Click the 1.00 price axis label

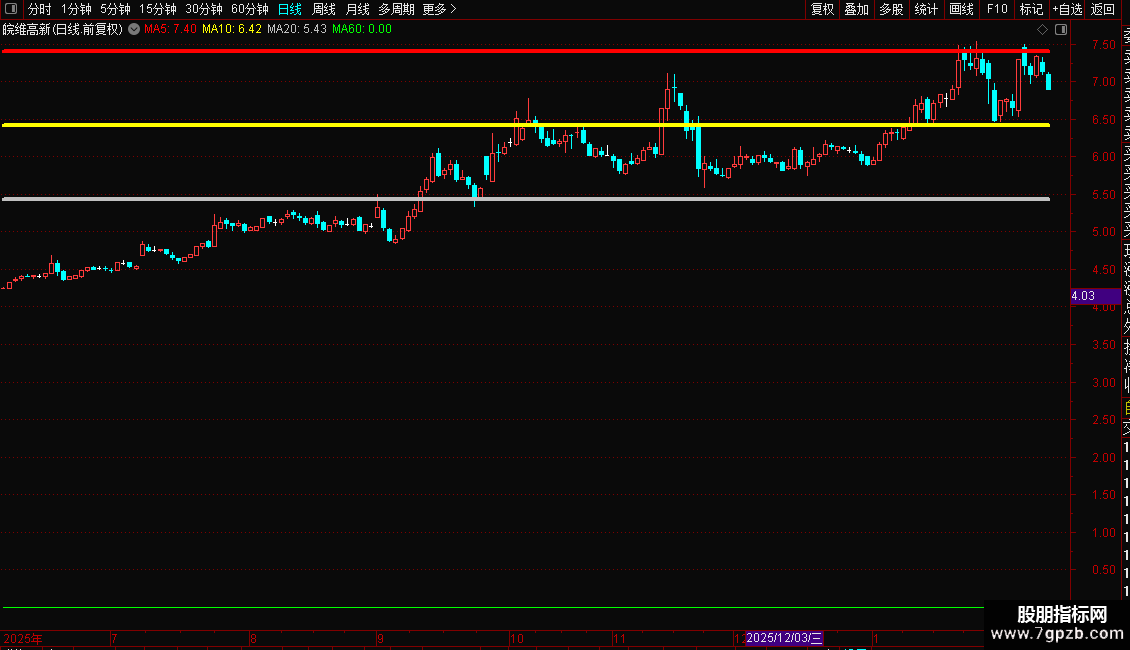(1103, 533)
